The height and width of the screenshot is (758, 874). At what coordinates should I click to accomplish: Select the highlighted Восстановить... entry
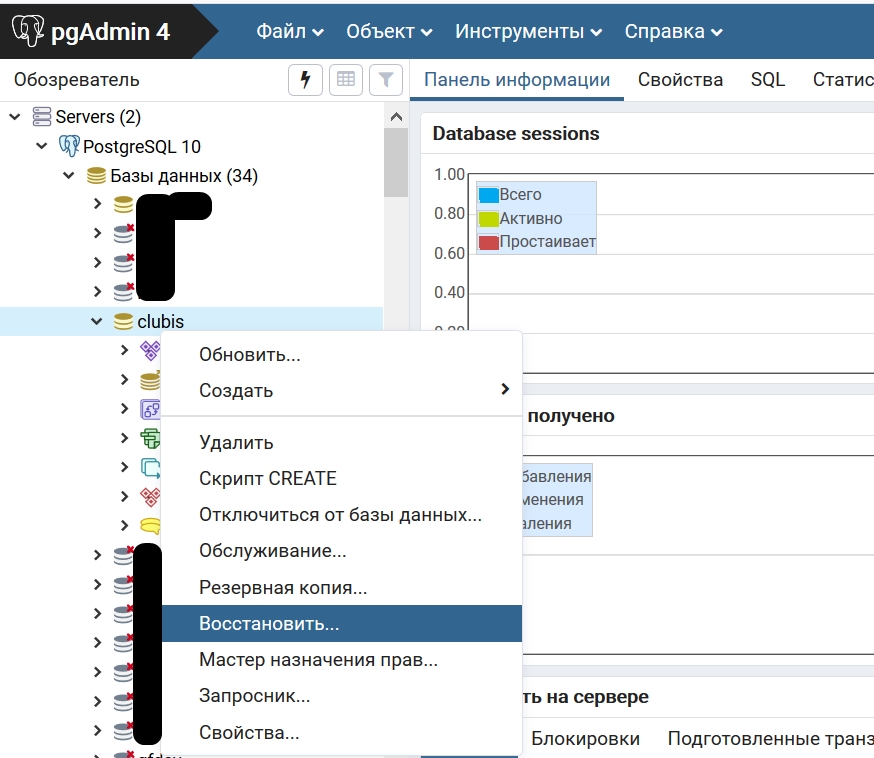coord(342,623)
